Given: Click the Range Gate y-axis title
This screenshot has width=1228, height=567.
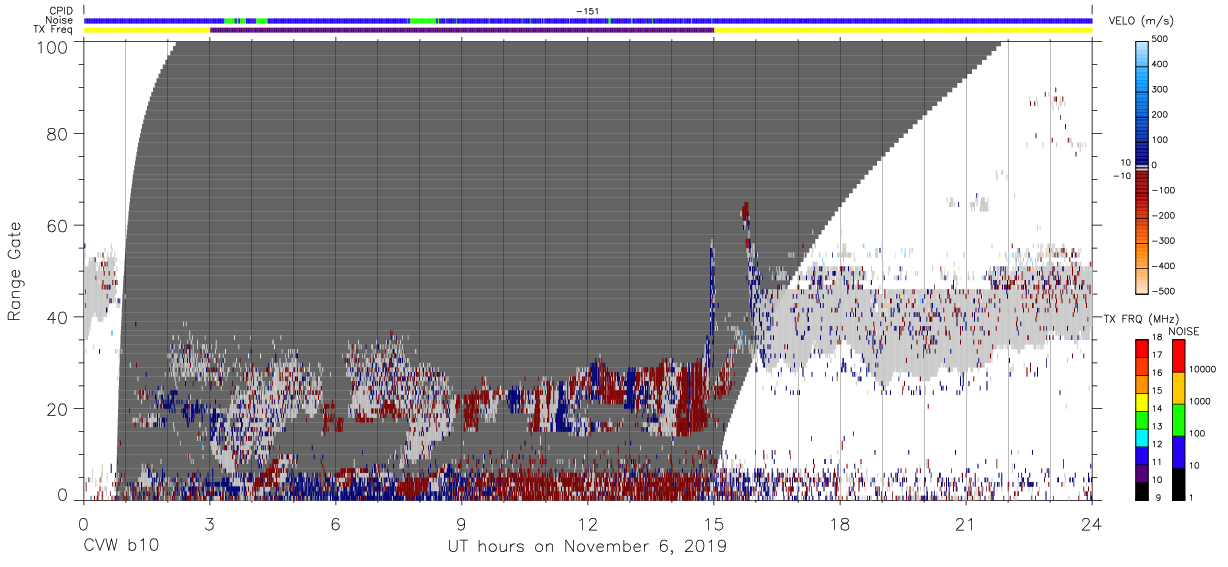Looking at the screenshot, I should (16, 271).
